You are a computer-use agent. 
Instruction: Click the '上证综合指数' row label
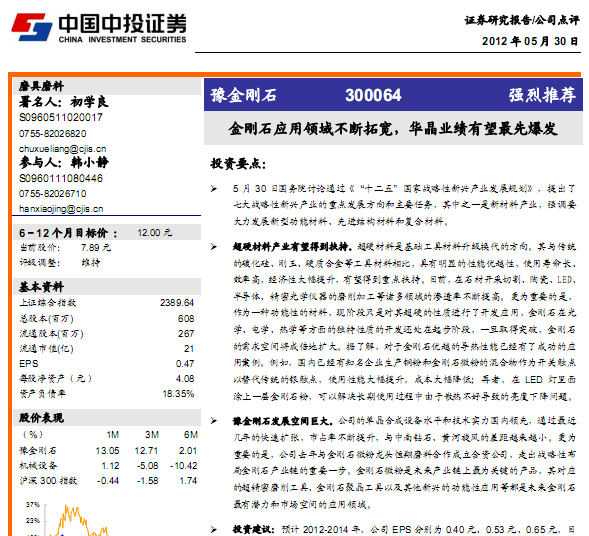coord(48,302)
